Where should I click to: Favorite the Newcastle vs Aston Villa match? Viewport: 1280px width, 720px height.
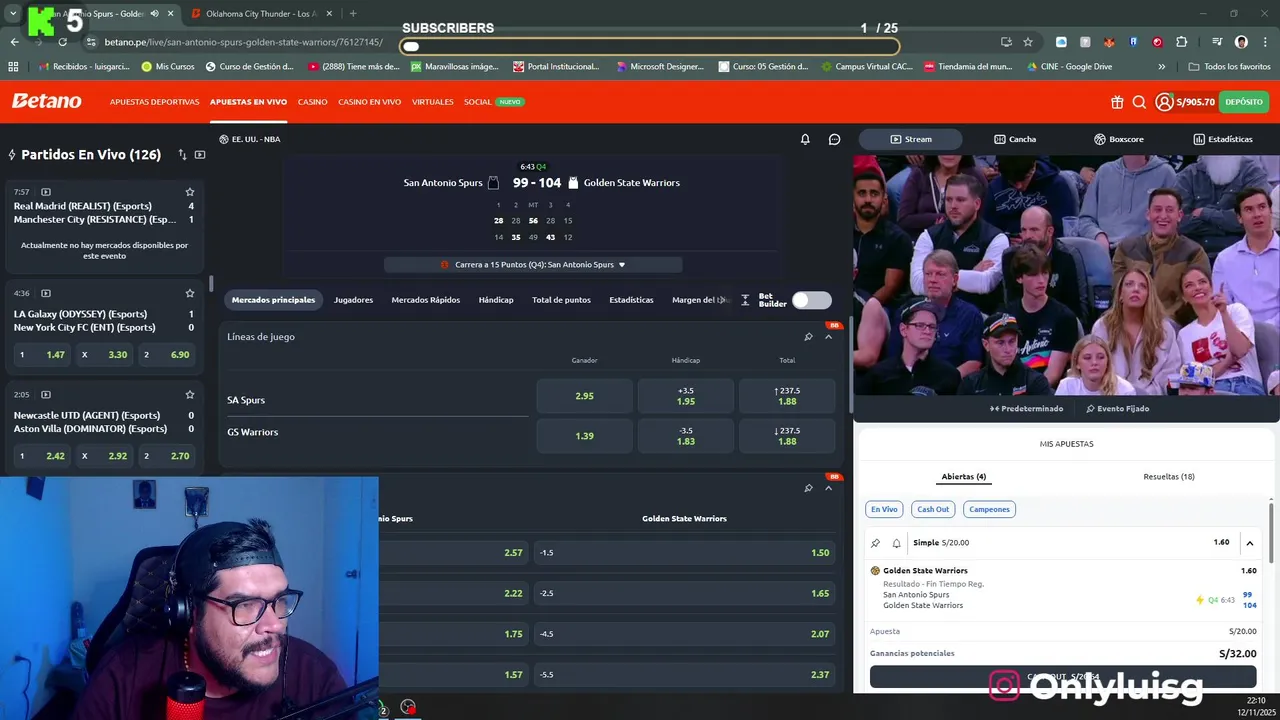pos(190,394)
